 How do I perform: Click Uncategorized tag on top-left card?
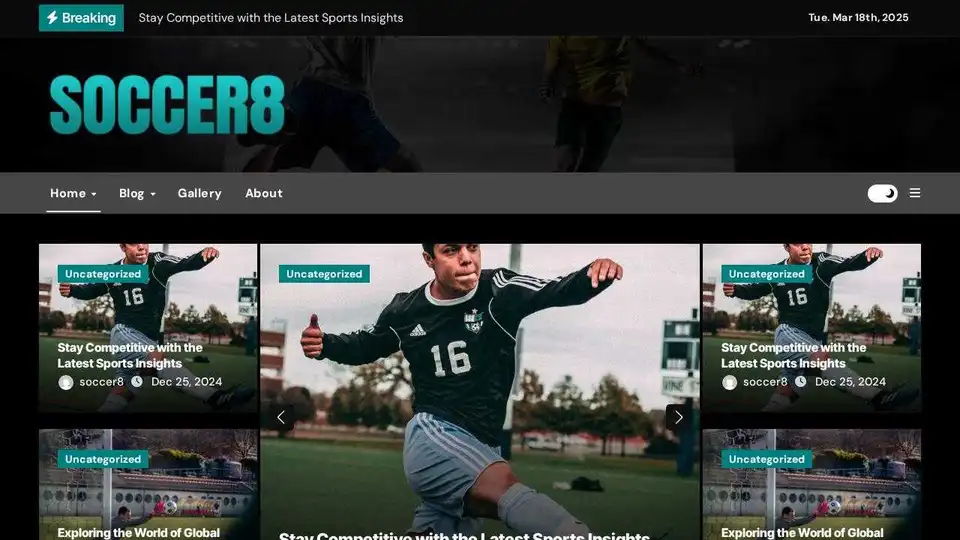(103, 274)
